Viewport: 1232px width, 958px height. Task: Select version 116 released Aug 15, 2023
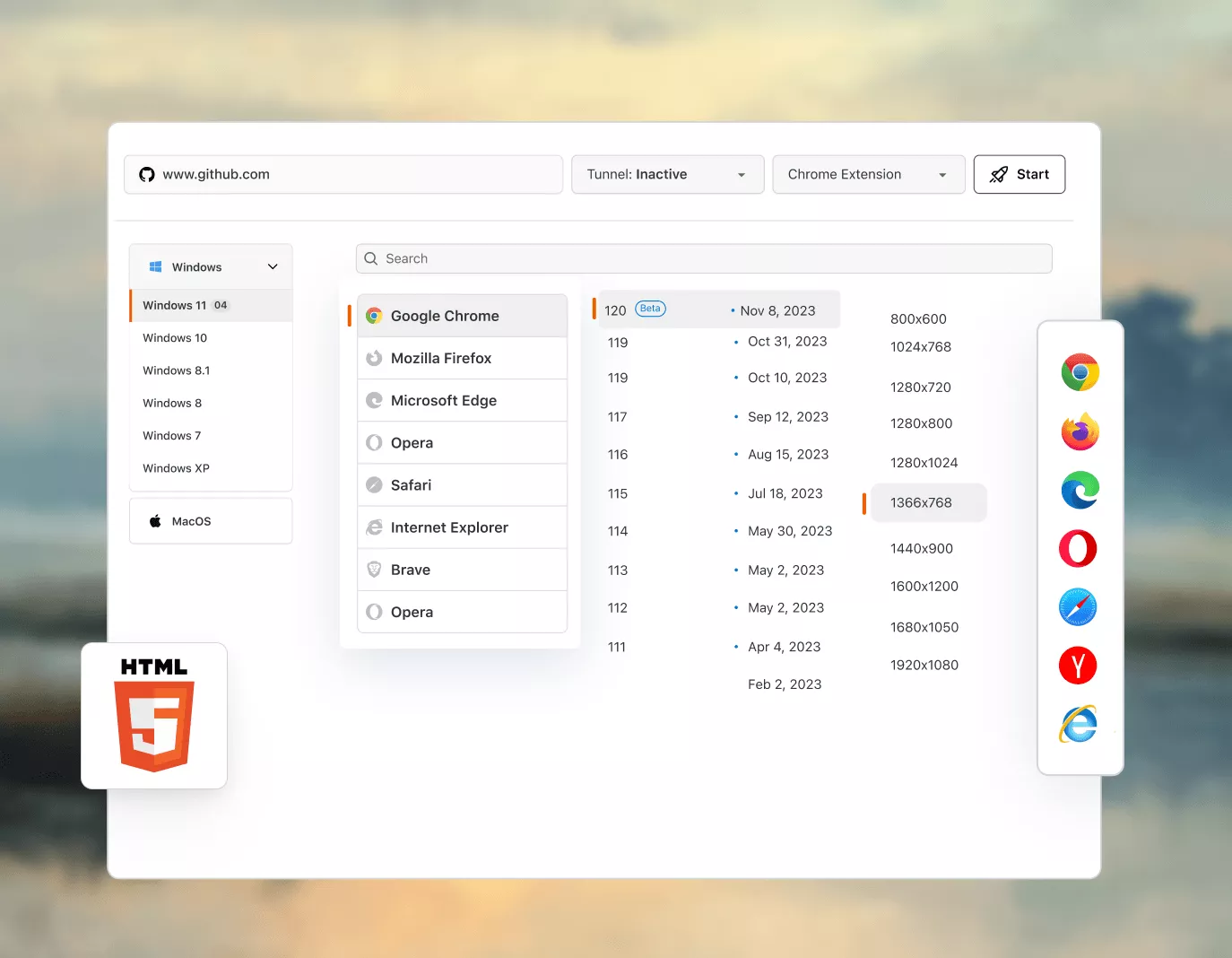pyautogui.click(x=719, y=455)
